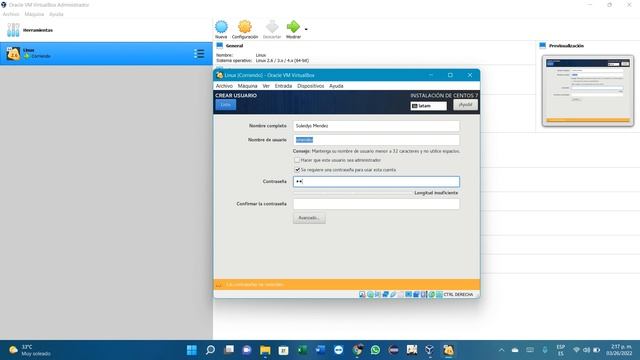Open Wi-Fi network tray icon
The width and height of the screenshot is (640, 360).
pyautogui.click(x=576, y=350)
